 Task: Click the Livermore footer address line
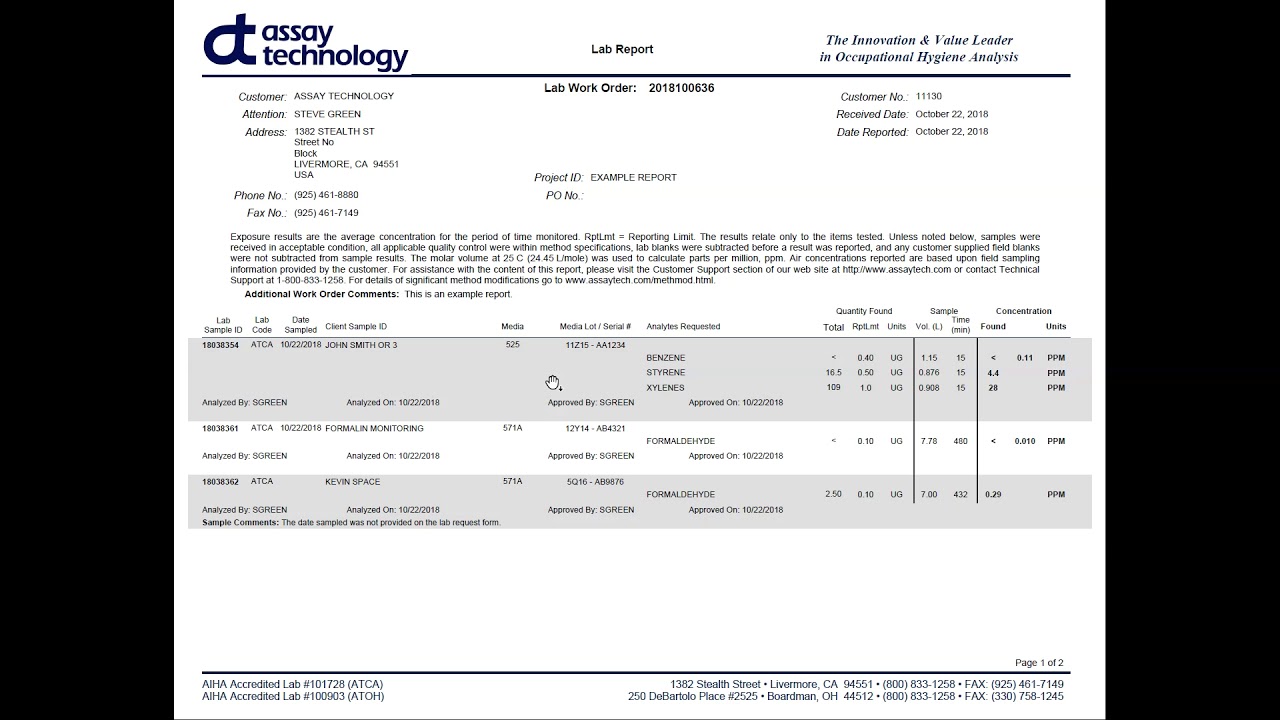(x=867, y=685)
